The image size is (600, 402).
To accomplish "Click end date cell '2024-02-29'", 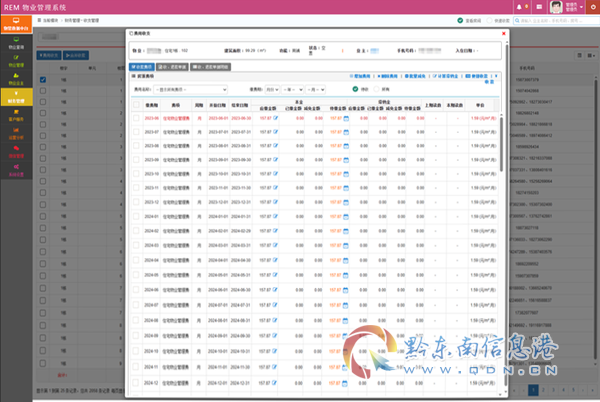I will (241, 231).
